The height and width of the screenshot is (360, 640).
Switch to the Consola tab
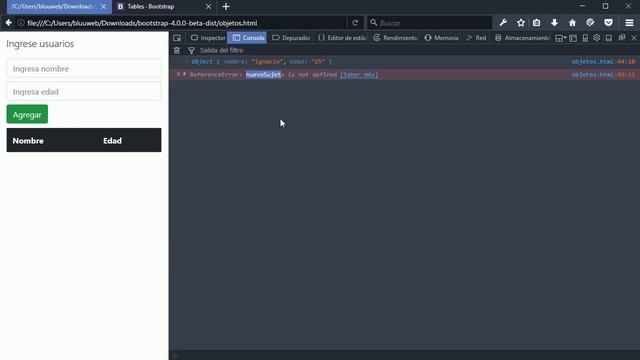[x=247, y=38]
